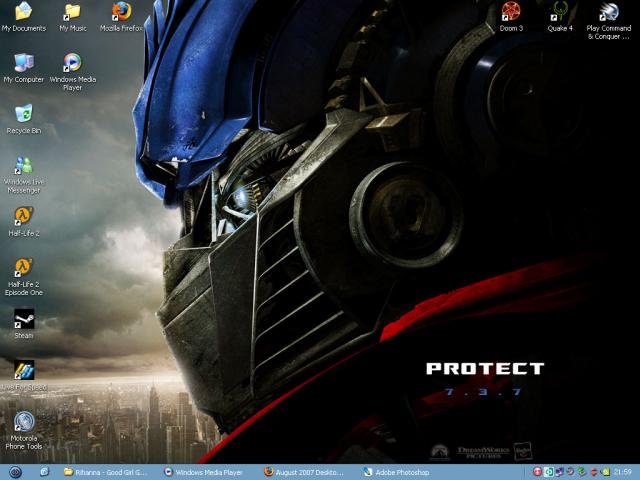Select the Recycle Bin icon

tap(24, 119)
